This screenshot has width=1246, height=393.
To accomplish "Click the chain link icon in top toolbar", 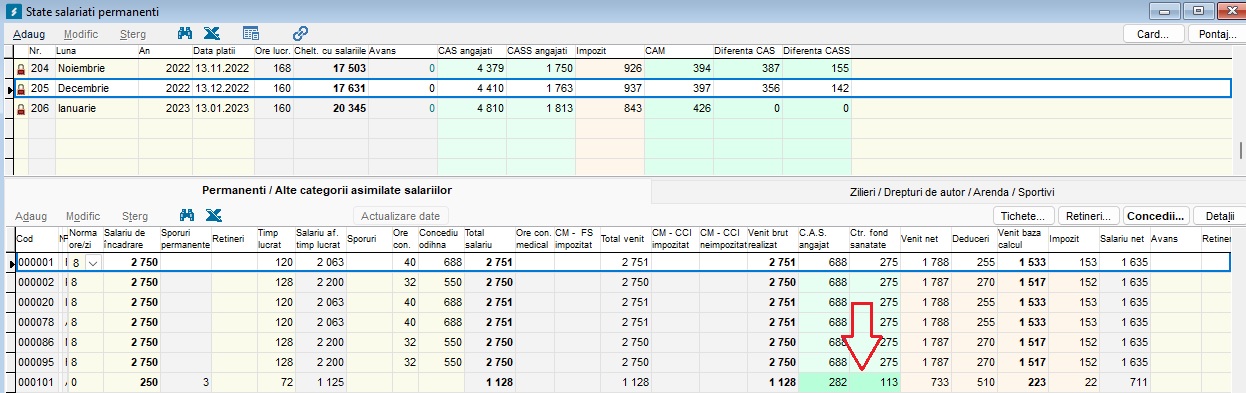I will coord(300,33).
